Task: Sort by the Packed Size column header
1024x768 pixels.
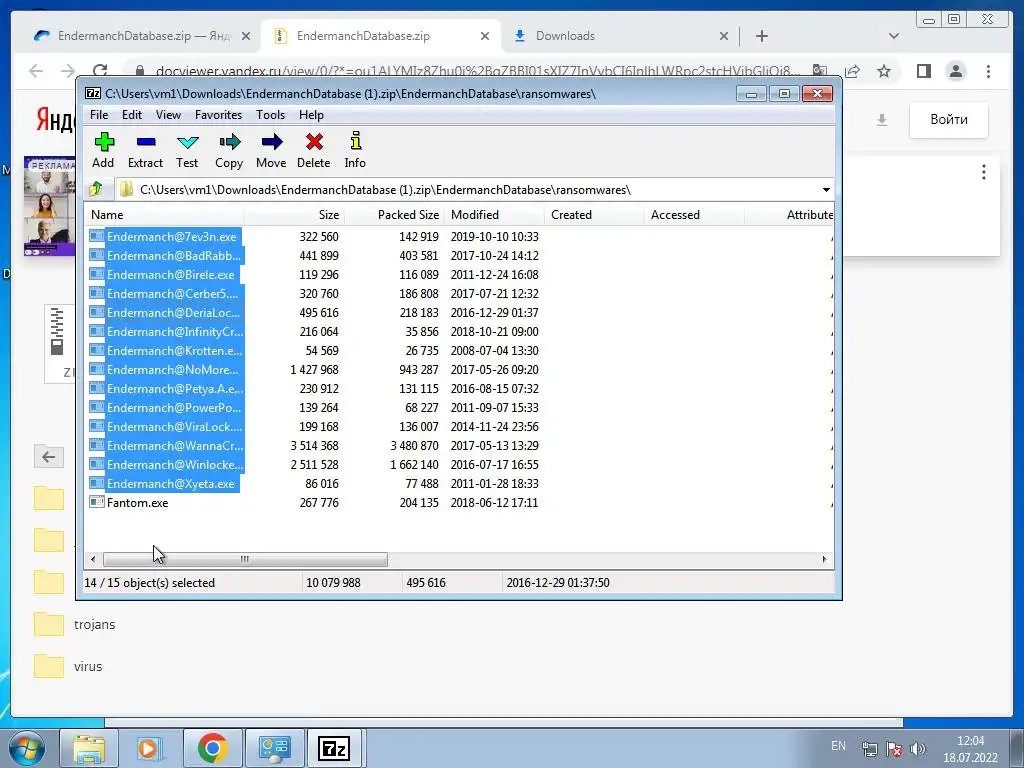Action: [394, 215]
